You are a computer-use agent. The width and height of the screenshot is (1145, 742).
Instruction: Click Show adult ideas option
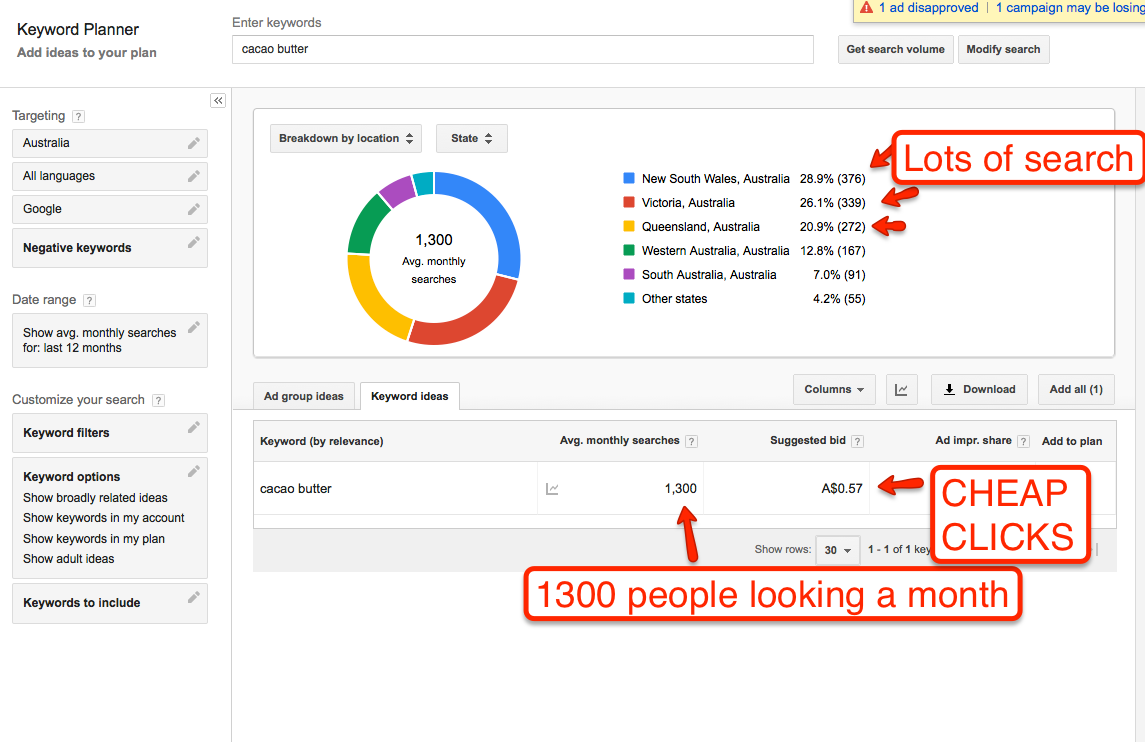[69, 559]
